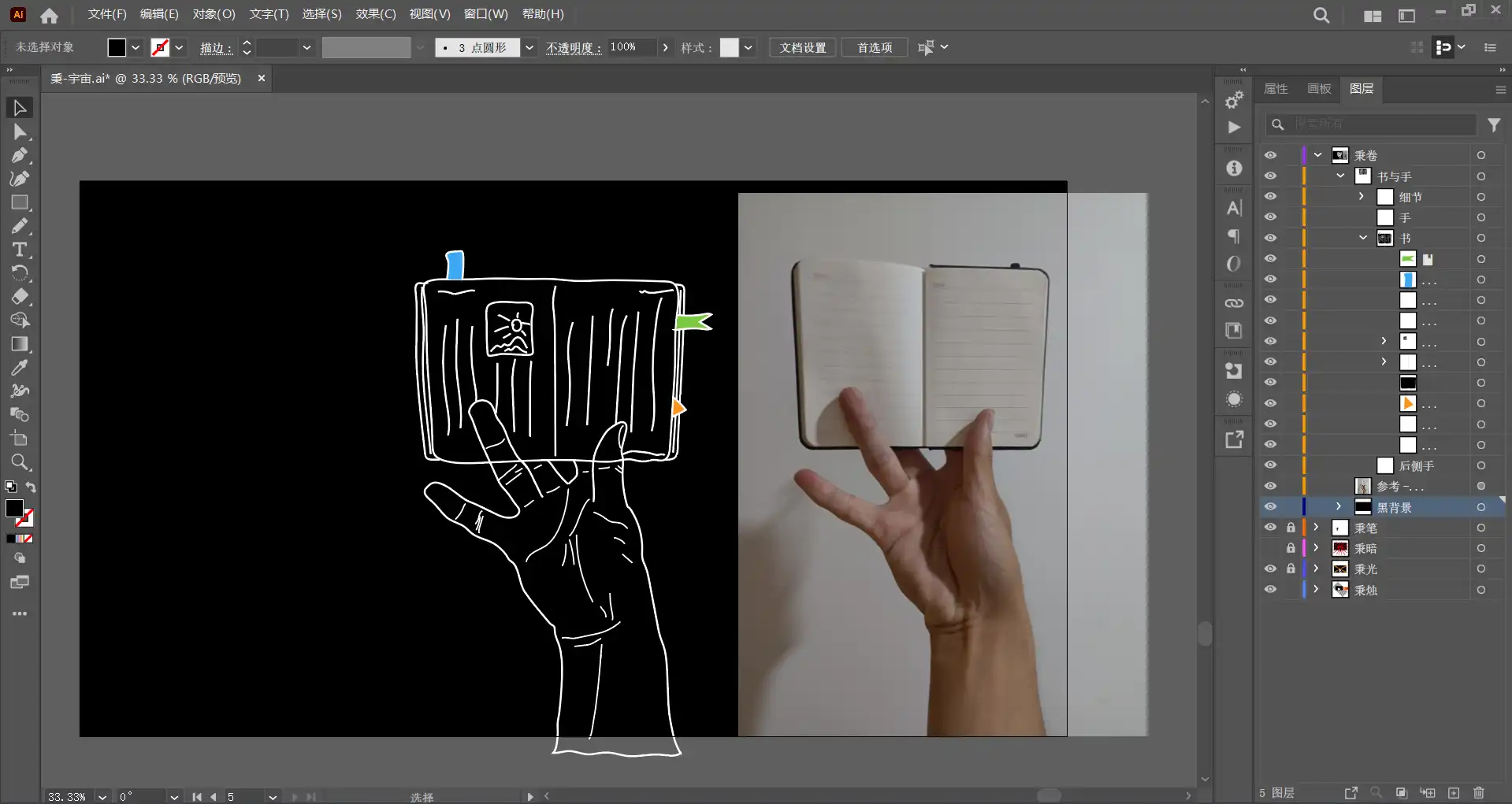1512x804 pixels.
Task: Delete selection with the trash icon
Action: [1479, 793]
